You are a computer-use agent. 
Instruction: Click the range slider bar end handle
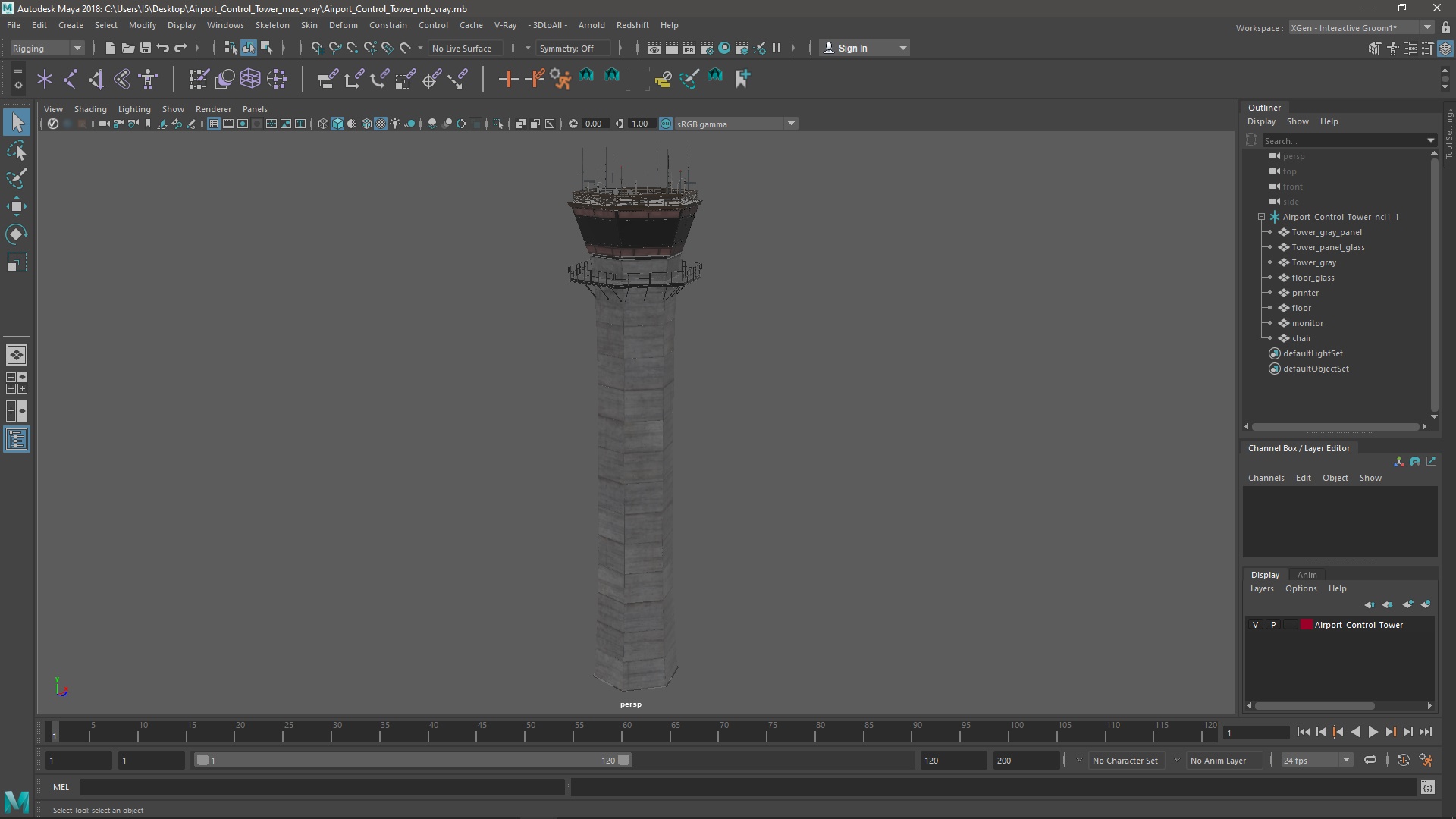click(624, 760)
